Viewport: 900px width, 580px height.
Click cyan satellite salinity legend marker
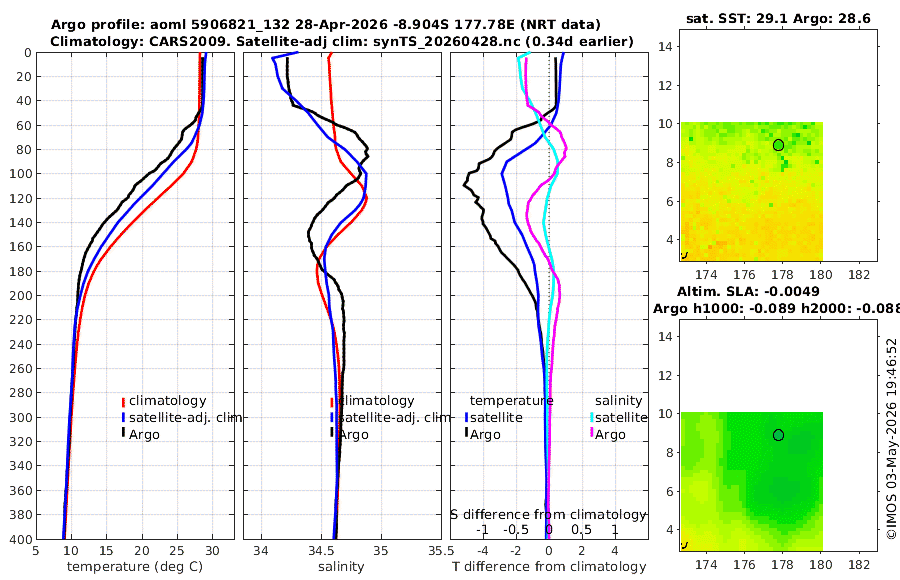coord(591,417)
